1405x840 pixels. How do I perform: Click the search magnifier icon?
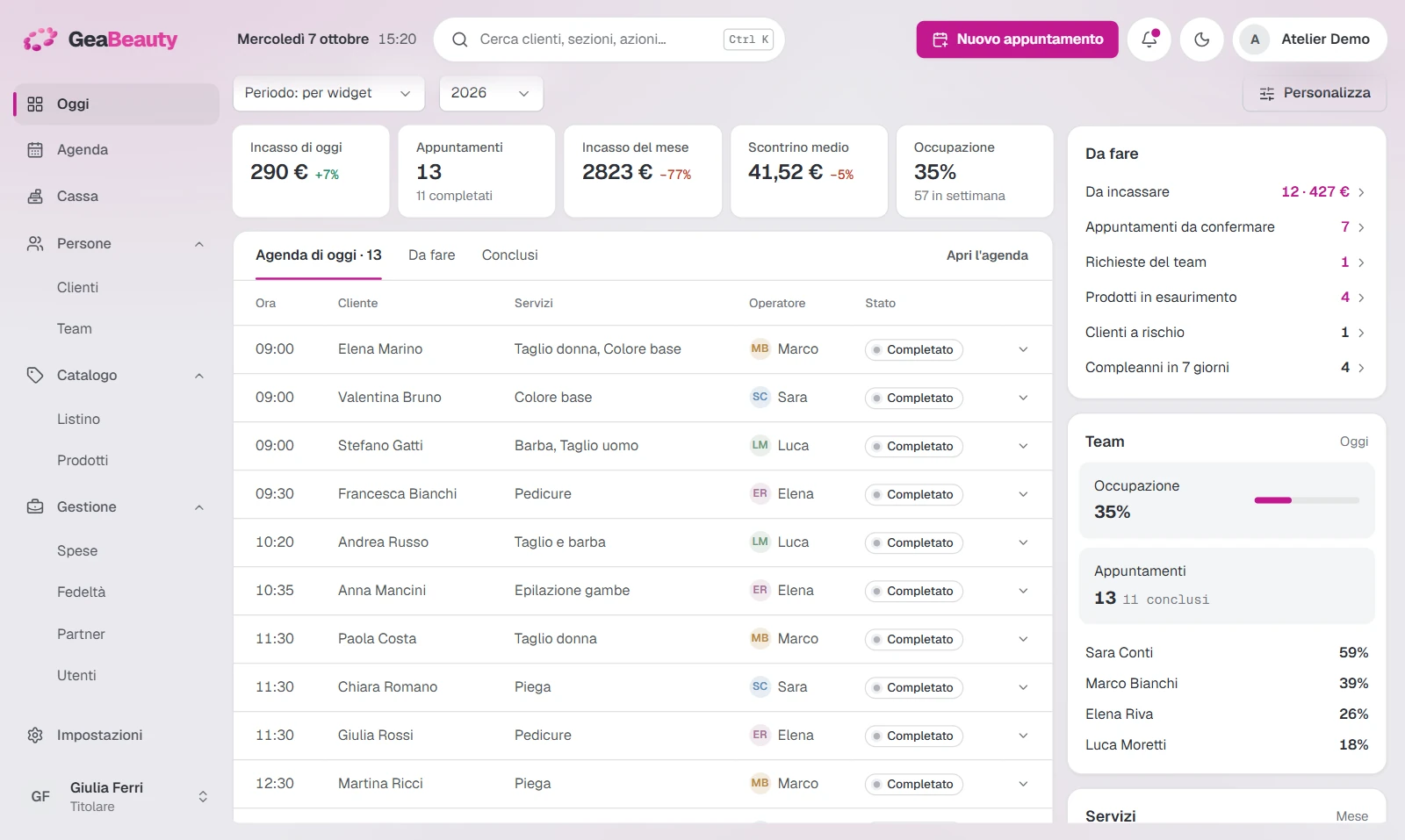459,39
